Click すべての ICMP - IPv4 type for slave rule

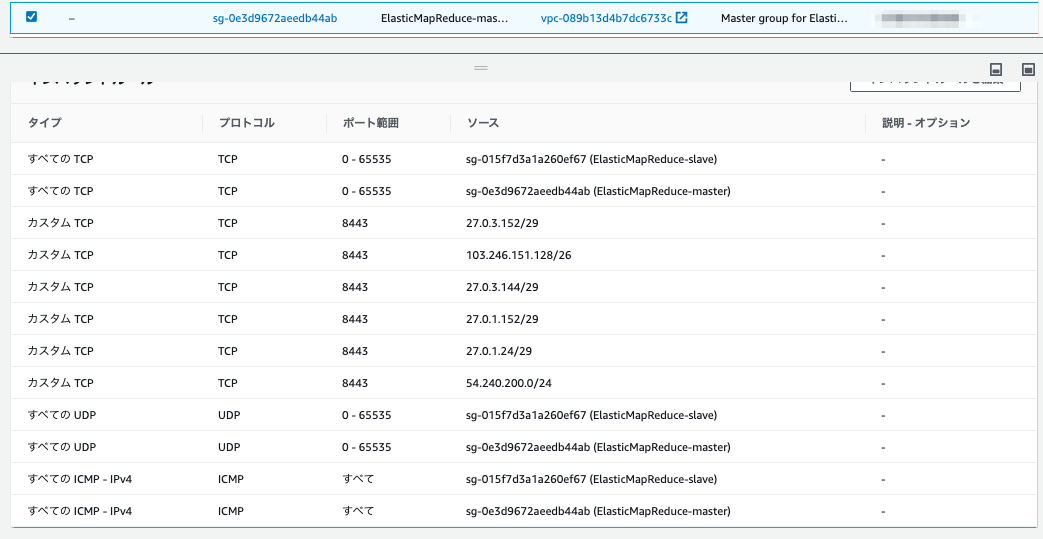80,479
